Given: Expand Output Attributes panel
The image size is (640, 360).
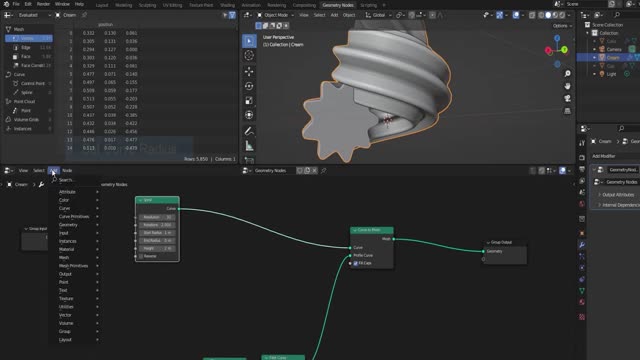Looking at the screenshot, I should pyautogui.click(x=617, y=195).
